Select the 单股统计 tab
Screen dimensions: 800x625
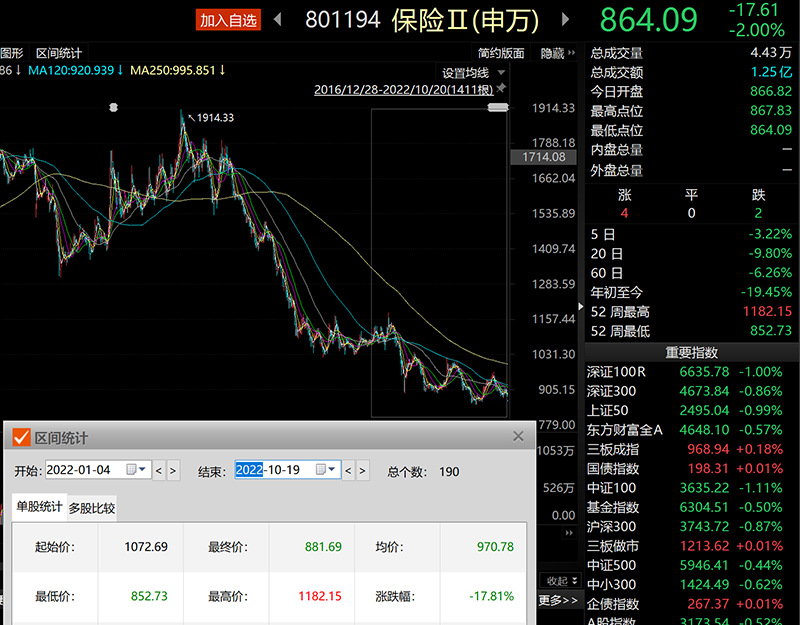click(39, 507)
